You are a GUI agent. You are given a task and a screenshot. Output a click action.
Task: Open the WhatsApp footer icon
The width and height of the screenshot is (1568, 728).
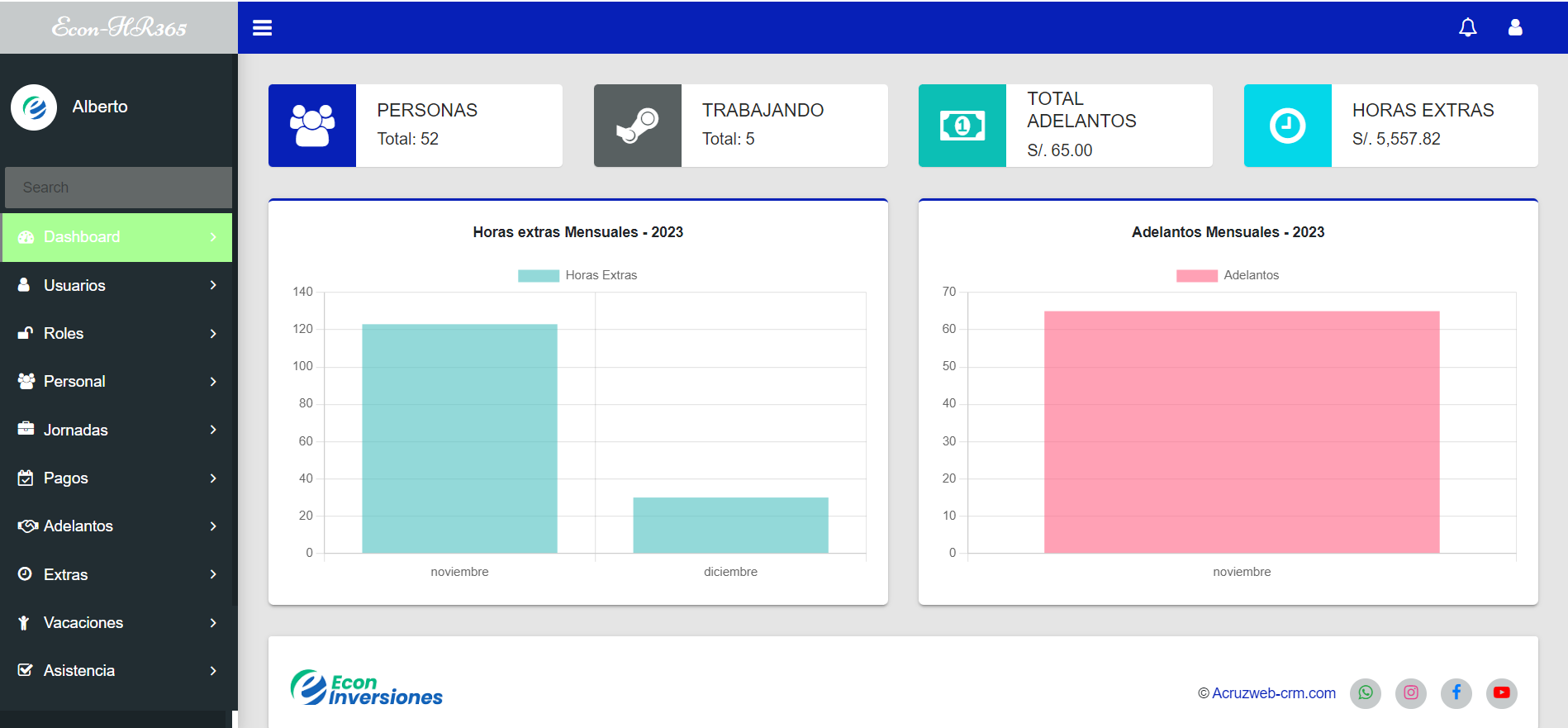pyautogui.click(x=1366, y=692)
